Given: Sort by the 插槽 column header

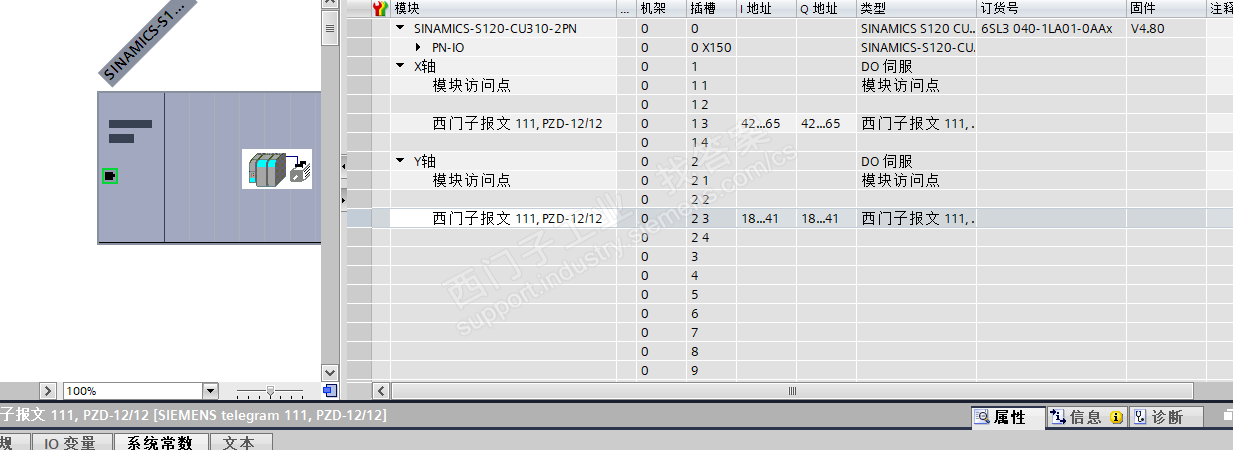Looking at the screenshot, I should tap(712, 9).
